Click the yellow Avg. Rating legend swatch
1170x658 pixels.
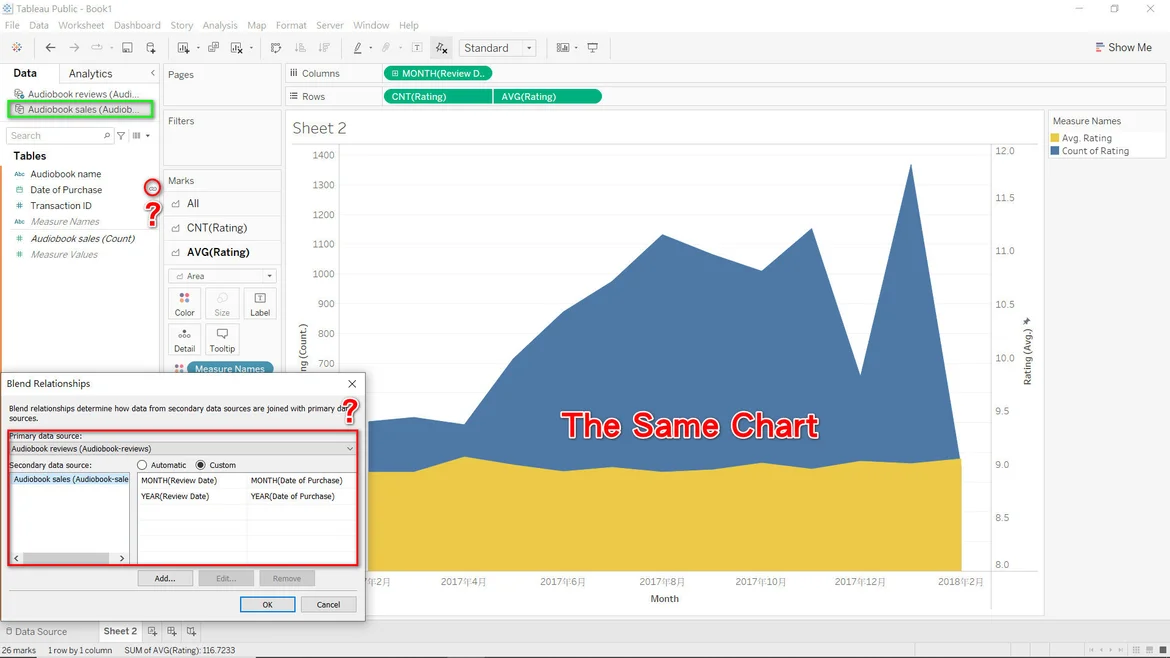click(1055, 138)
